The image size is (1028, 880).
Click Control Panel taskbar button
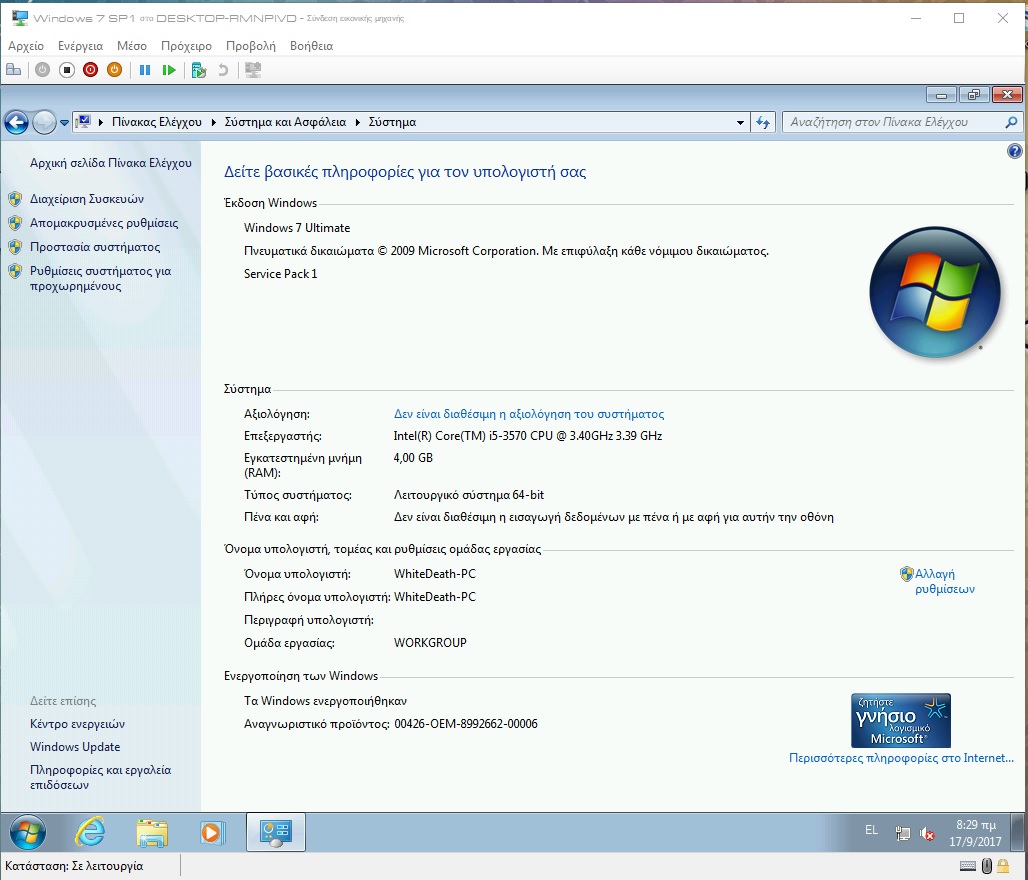click(275, 832)
